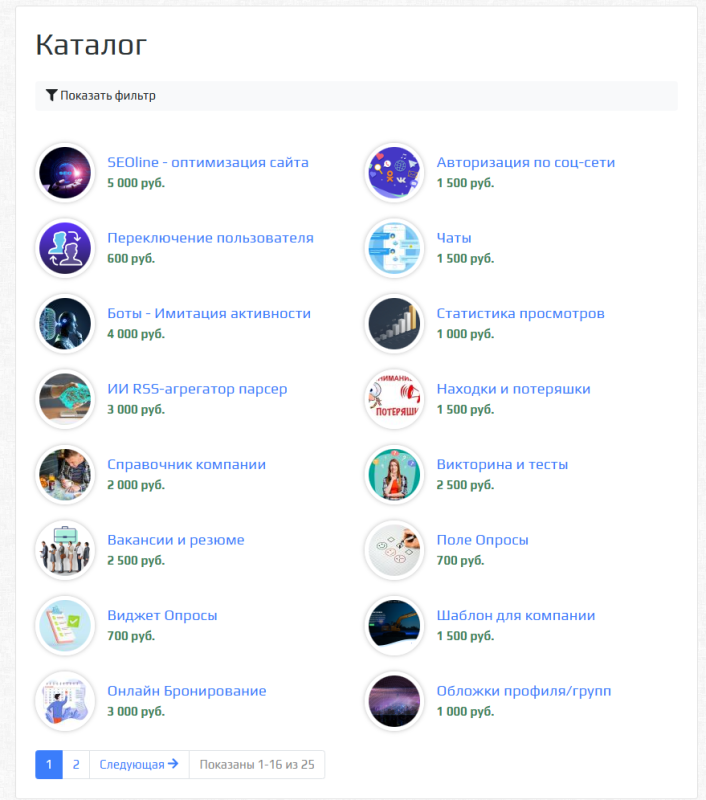Viewport: 706px width, 800px height.
Task: Open the Онлайн Бронирование calendar icon
Action: [x=65, y=701]
